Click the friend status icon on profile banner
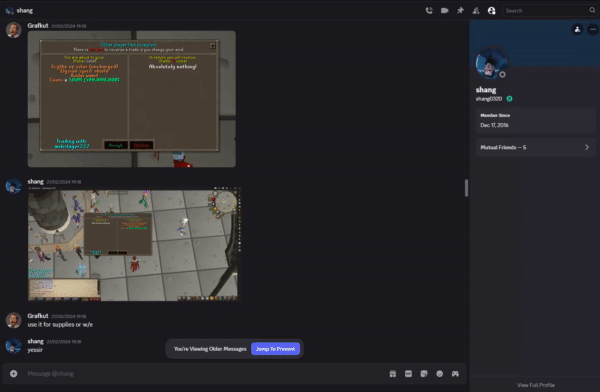Image resolution: width=600 pixels, height=392 pixels. pyautogui.click(x=577, y=29)
